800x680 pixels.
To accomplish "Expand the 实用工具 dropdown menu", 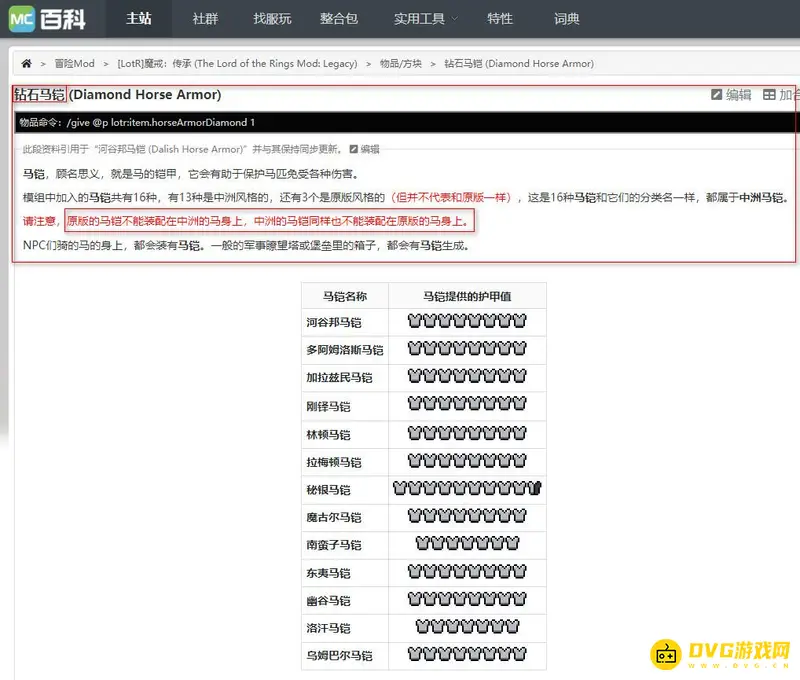I will coord(426,19).
